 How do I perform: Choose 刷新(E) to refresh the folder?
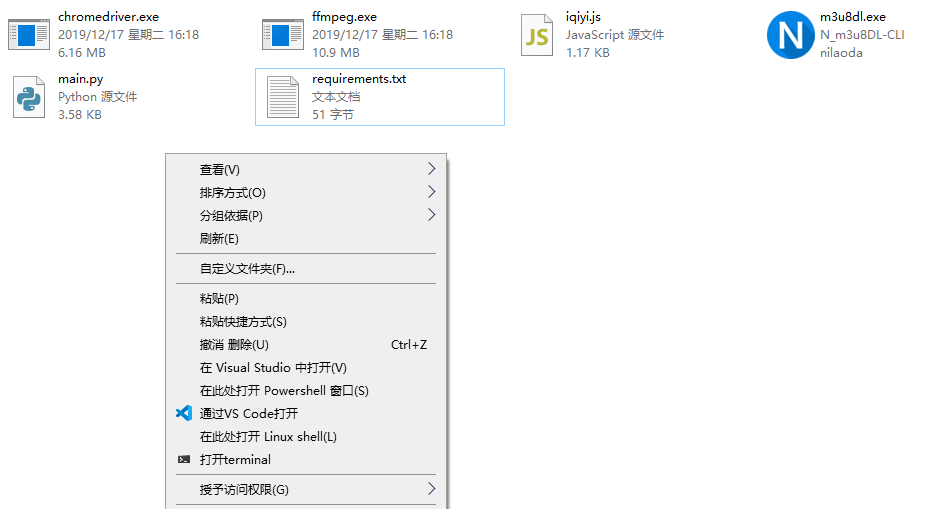click(306, 239)
